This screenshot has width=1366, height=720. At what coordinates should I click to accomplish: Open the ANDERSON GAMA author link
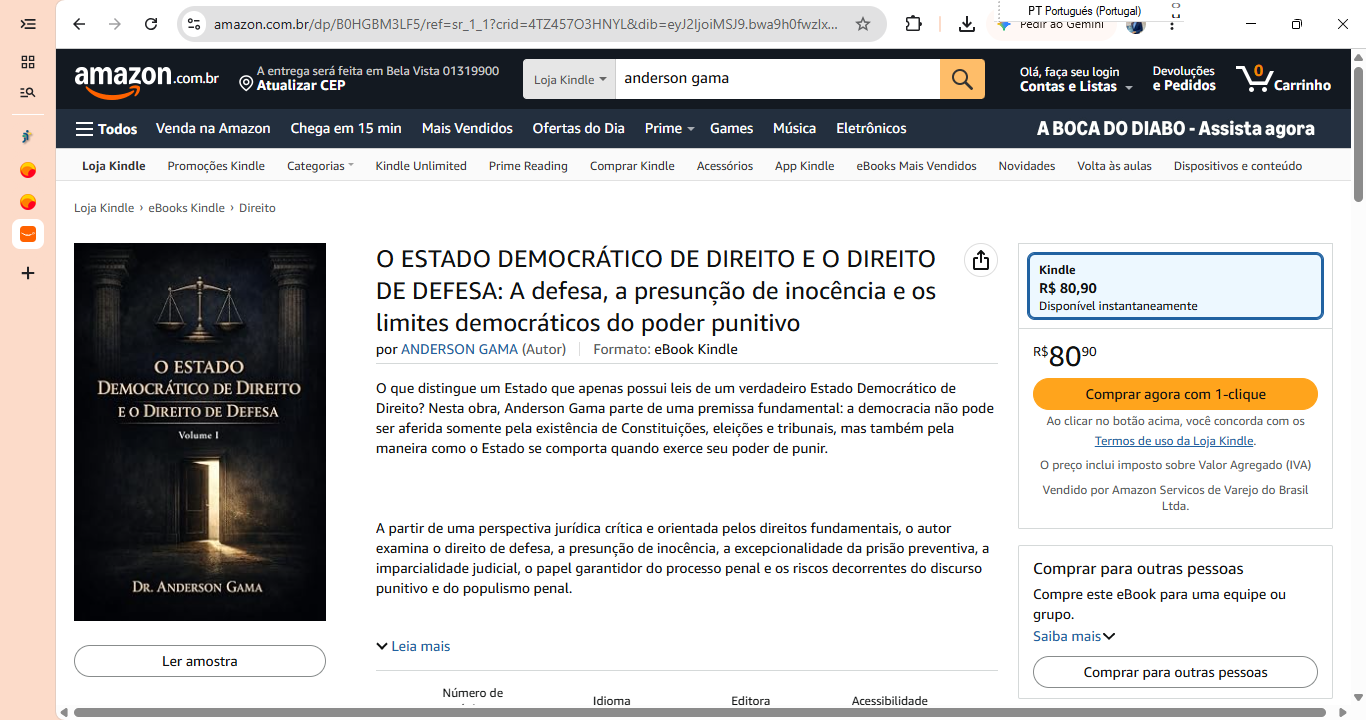459,349
